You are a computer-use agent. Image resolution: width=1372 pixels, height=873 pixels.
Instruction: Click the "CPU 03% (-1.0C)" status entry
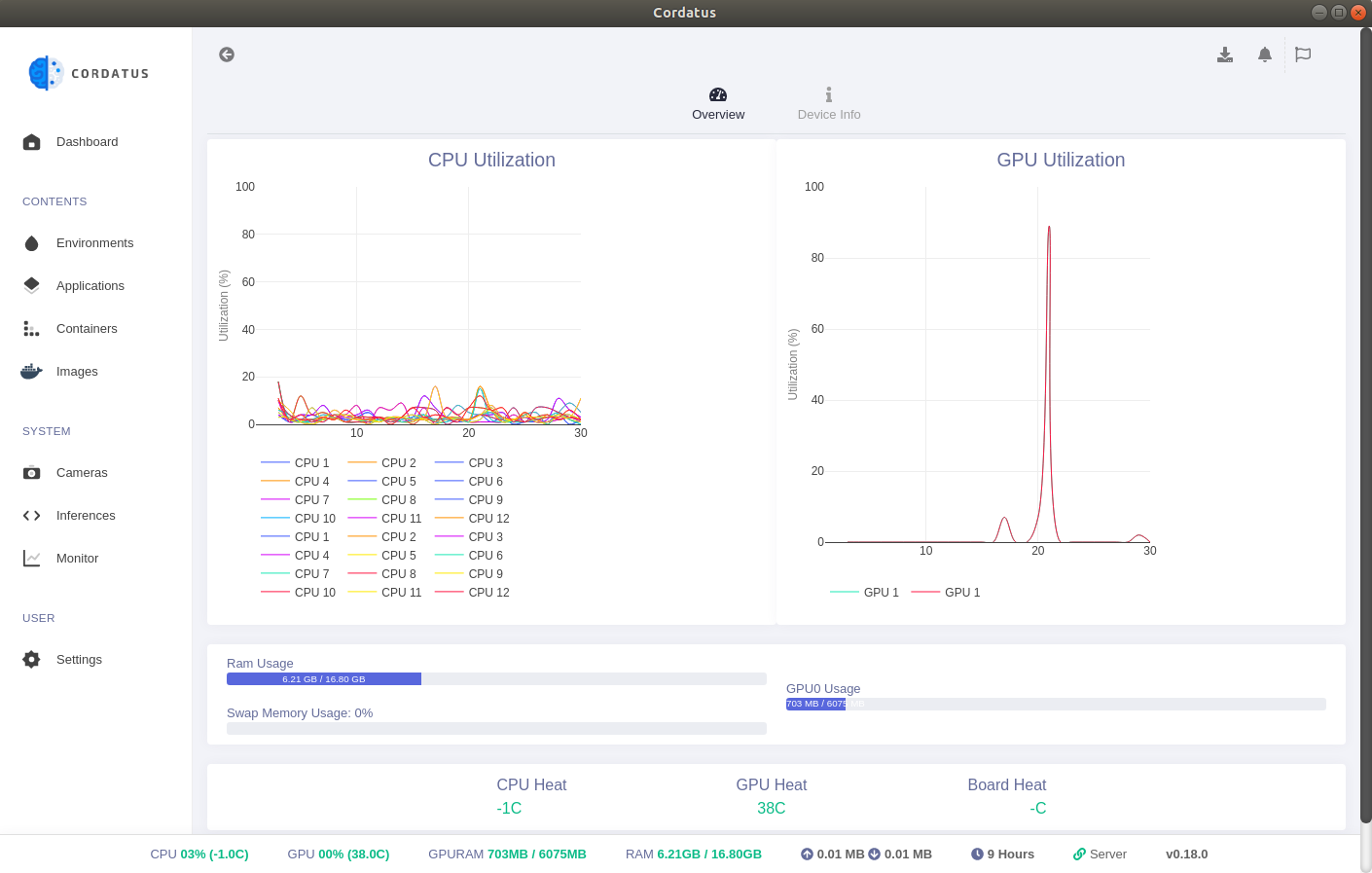coord(199,855)
